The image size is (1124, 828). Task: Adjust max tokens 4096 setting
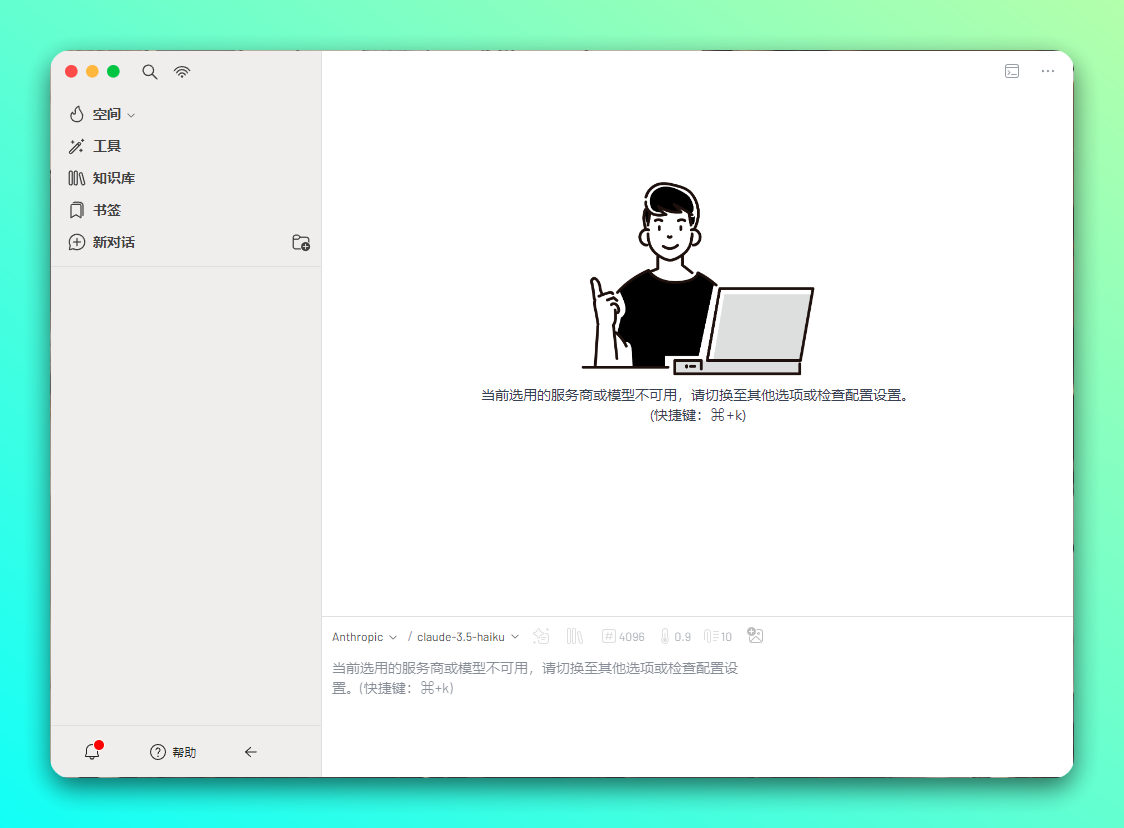[623, 637]
